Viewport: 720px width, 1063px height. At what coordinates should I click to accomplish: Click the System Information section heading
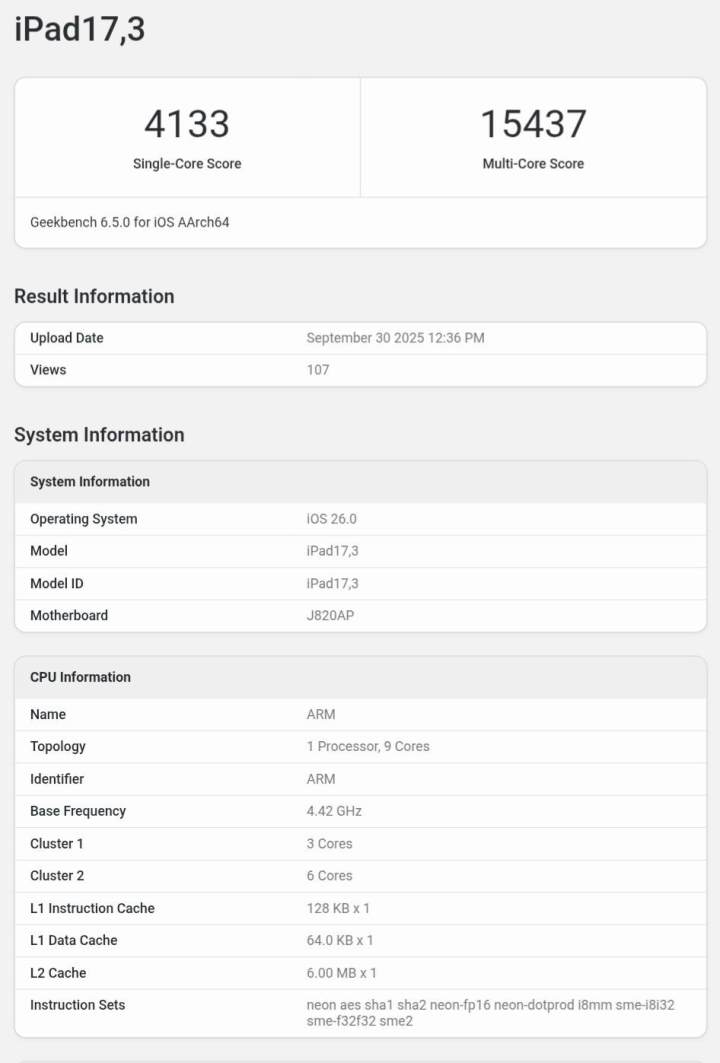point(99,435)
